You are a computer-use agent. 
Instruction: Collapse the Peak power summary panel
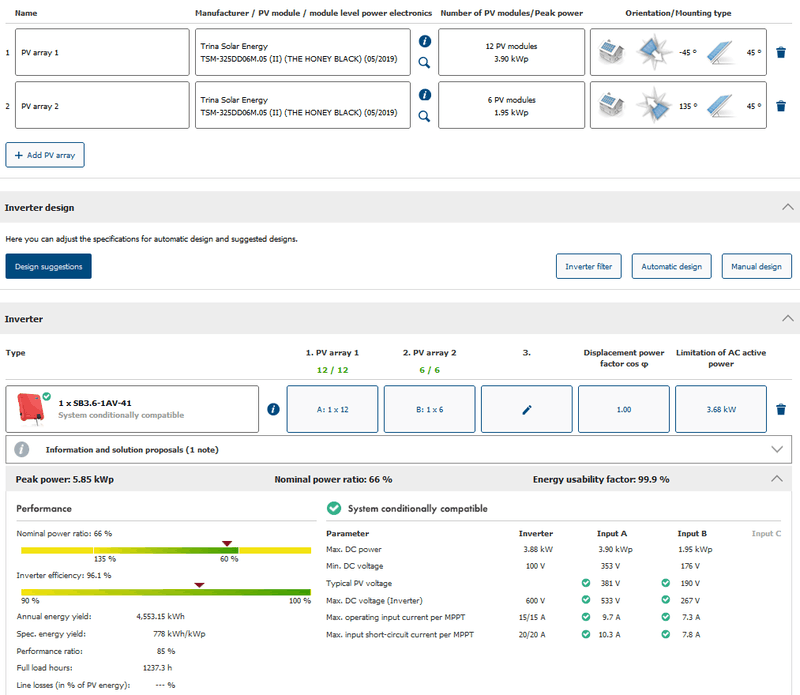[777, 479]
